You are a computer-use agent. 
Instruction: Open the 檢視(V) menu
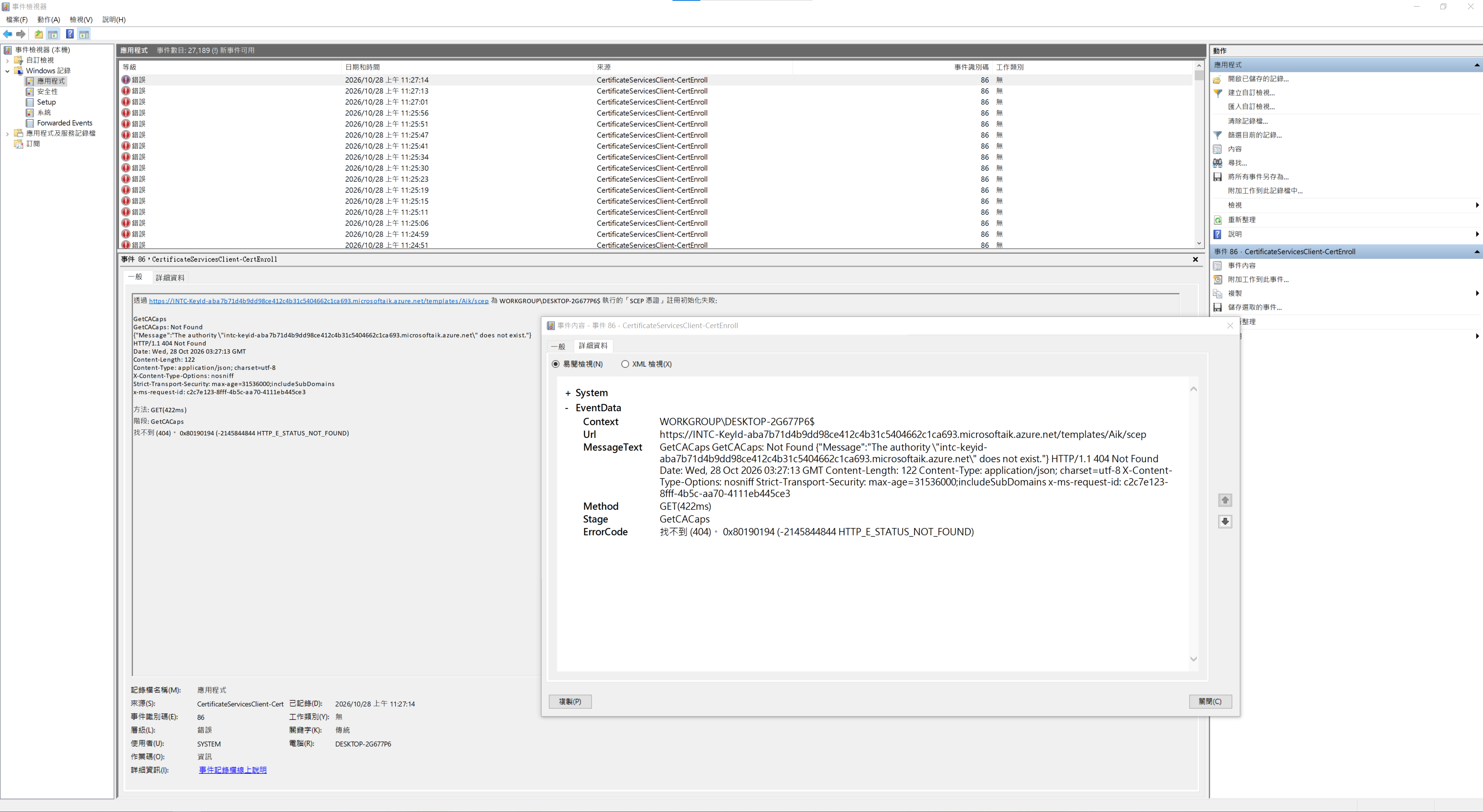pyautogui.click(x=81, y=20)
